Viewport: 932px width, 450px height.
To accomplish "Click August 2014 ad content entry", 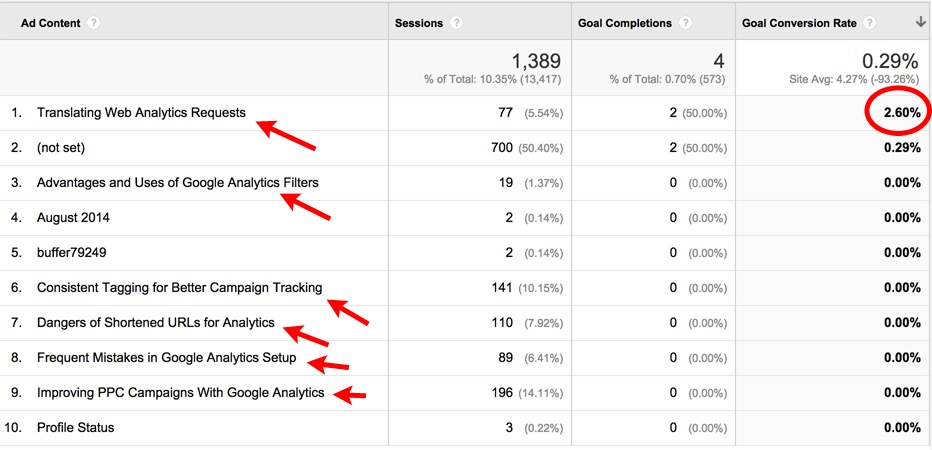I will pos(73,218).
